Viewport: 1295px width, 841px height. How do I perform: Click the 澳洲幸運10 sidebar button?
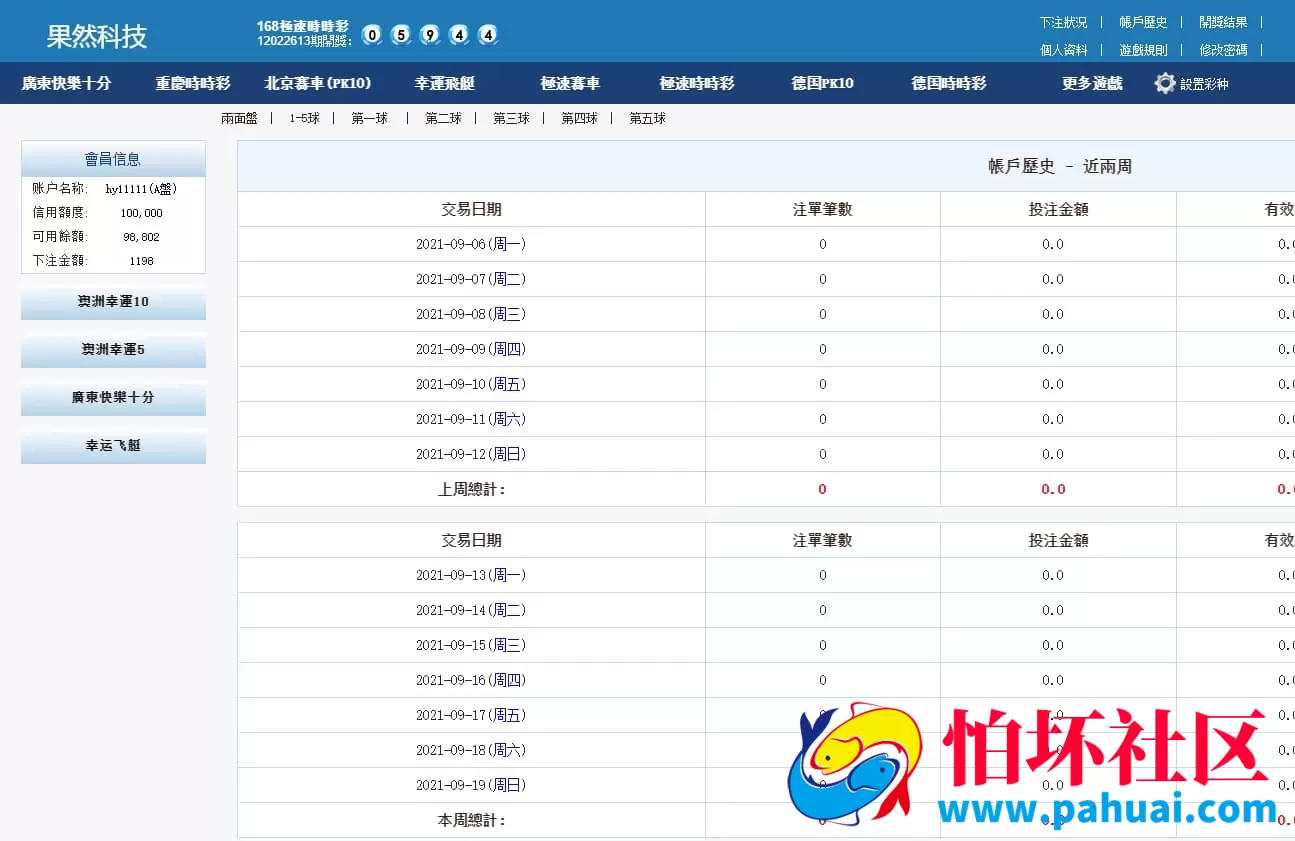[113, 302]
